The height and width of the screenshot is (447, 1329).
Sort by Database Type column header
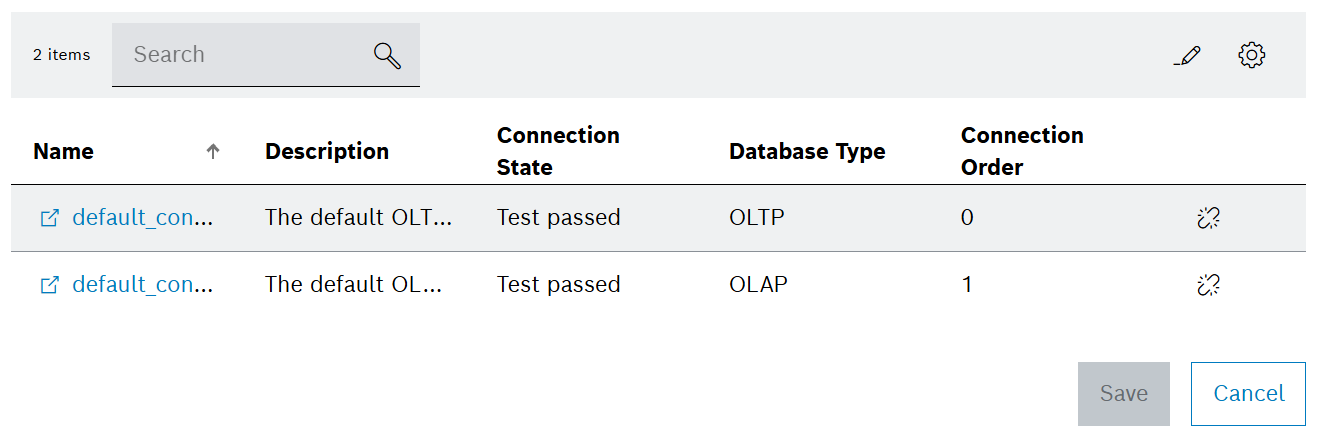[807, 152]
